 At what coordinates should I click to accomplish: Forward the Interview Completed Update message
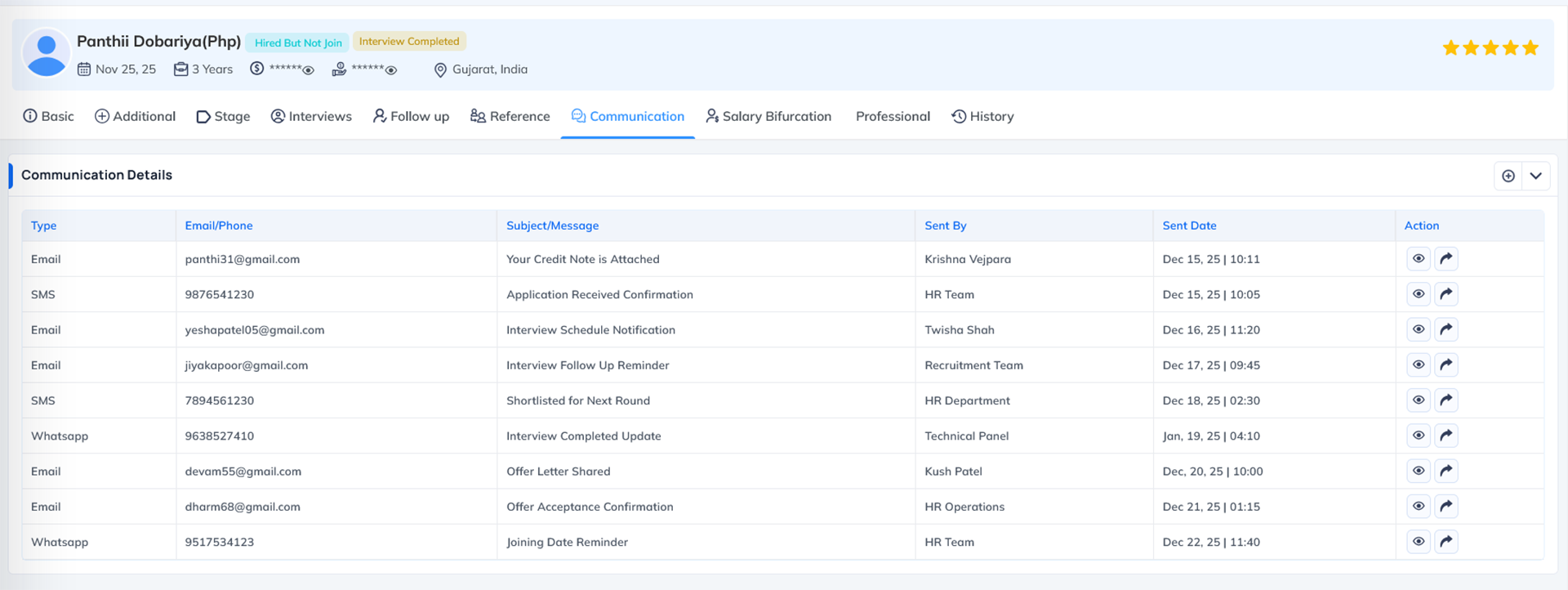point(1445,436)
